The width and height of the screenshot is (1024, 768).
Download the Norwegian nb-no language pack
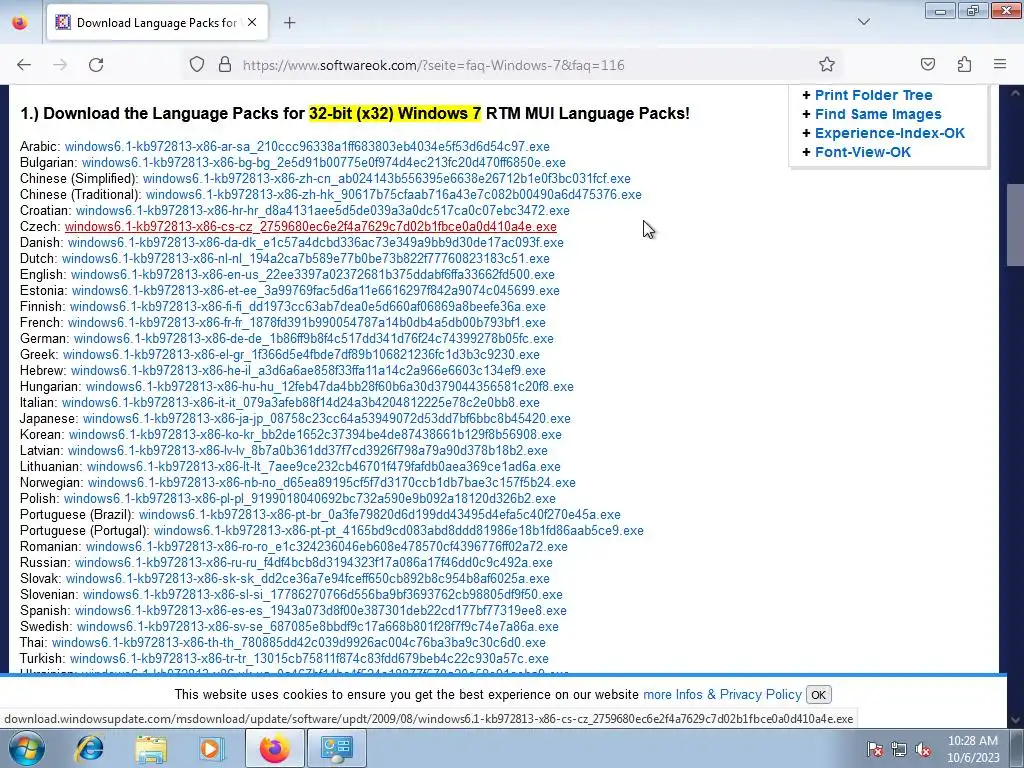[332, 483]
